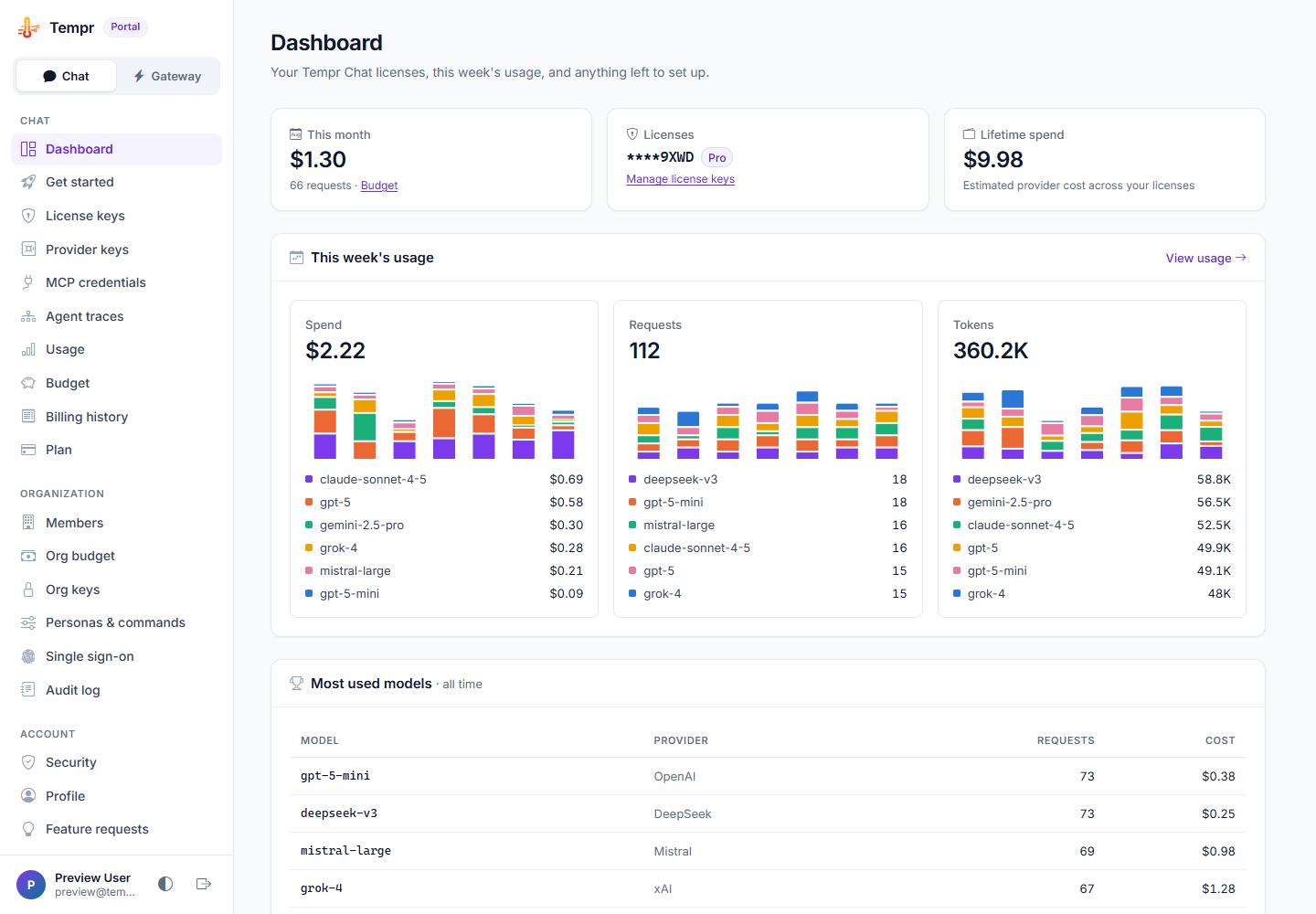The image size is (1316, 914).
Task: Click the masked license key ****9XWD
Action: coord(660,157)
